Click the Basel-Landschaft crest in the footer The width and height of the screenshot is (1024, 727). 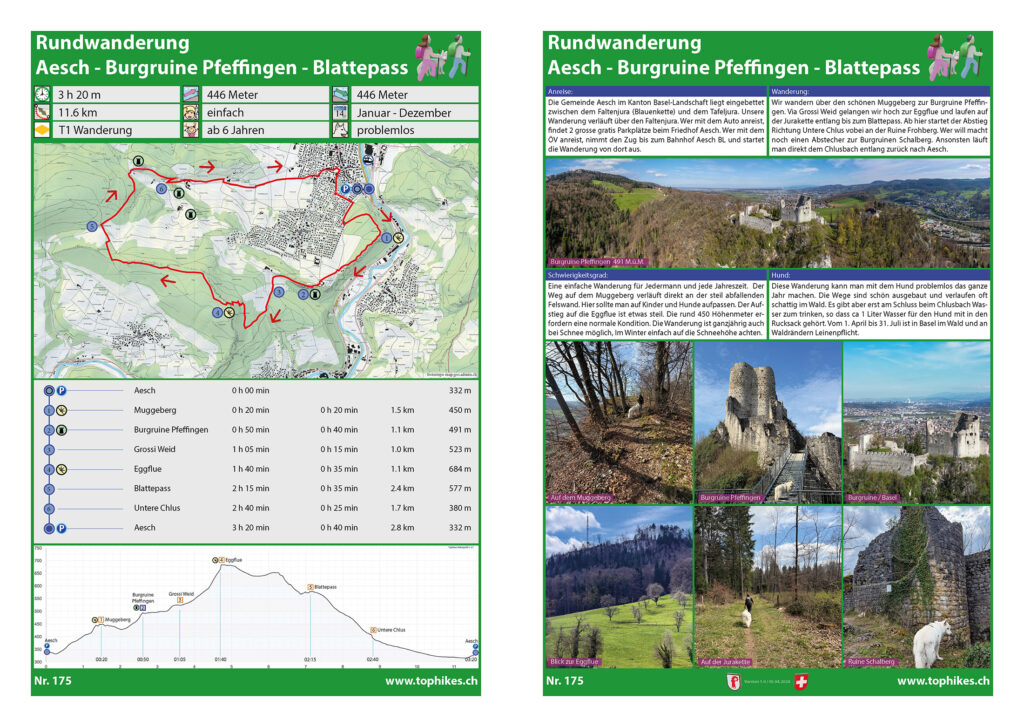734,681
